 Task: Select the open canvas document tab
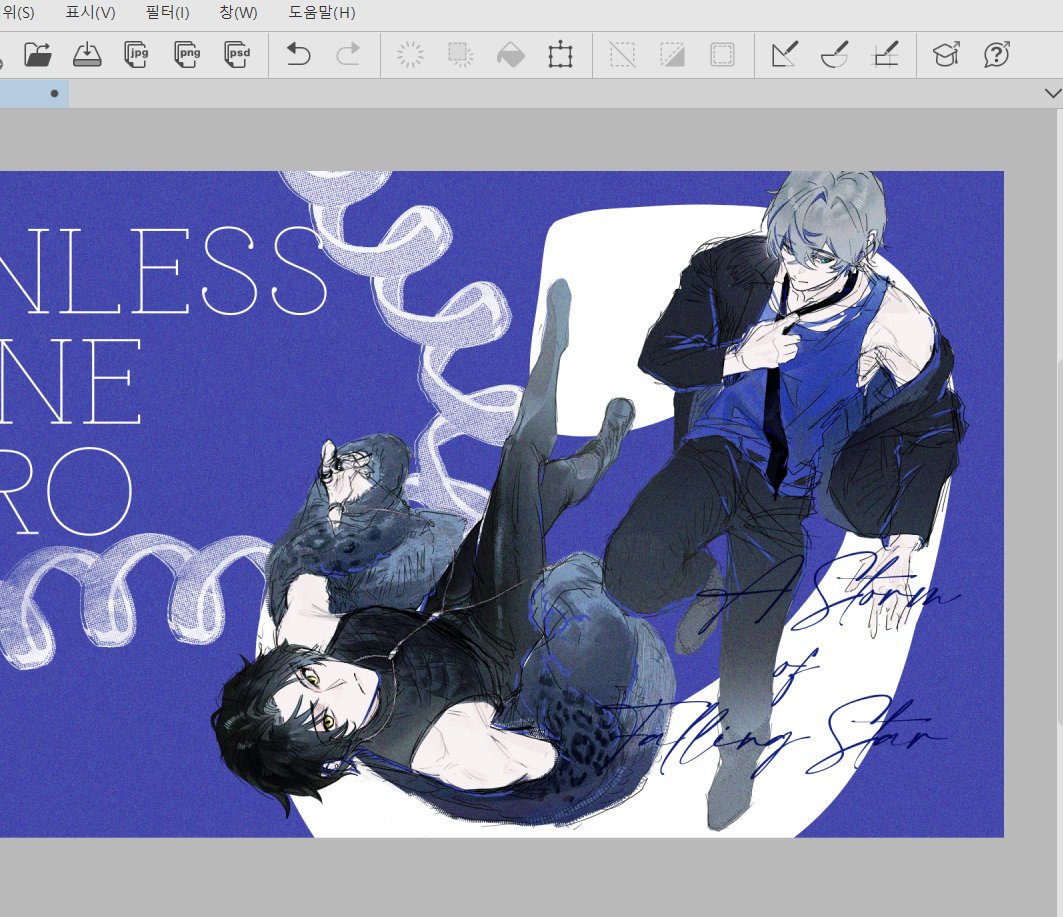point(34,94)
